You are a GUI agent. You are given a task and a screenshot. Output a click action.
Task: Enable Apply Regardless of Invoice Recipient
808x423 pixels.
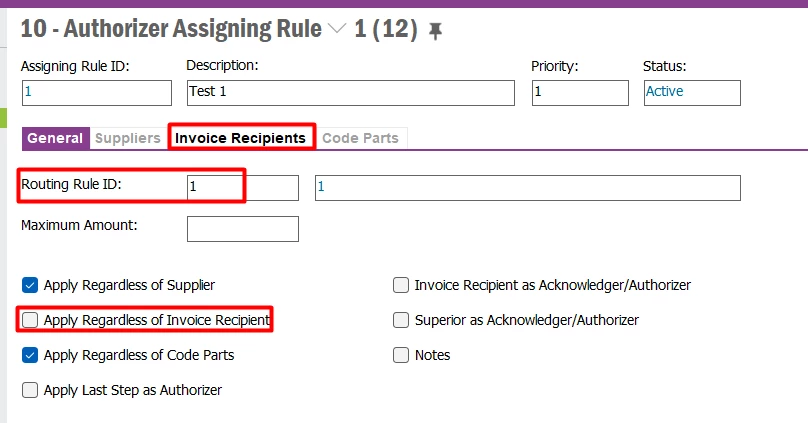coord(30,320)
